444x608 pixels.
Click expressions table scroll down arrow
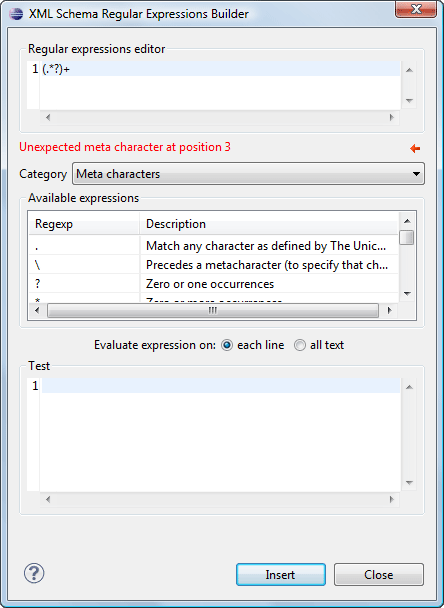click(x=407, y=294)
